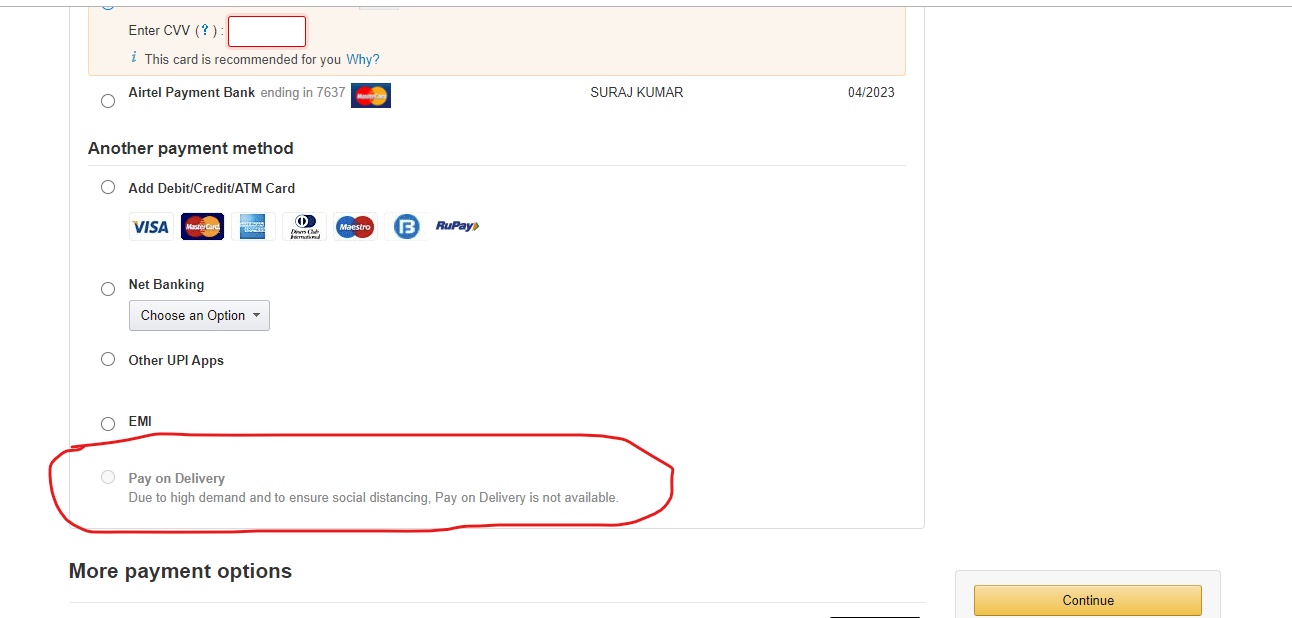Click the Airtel Payment Bank MasterCard icon
This screenshot has width=1292, height=618.
pyautogui.click(x=371, y=95)
